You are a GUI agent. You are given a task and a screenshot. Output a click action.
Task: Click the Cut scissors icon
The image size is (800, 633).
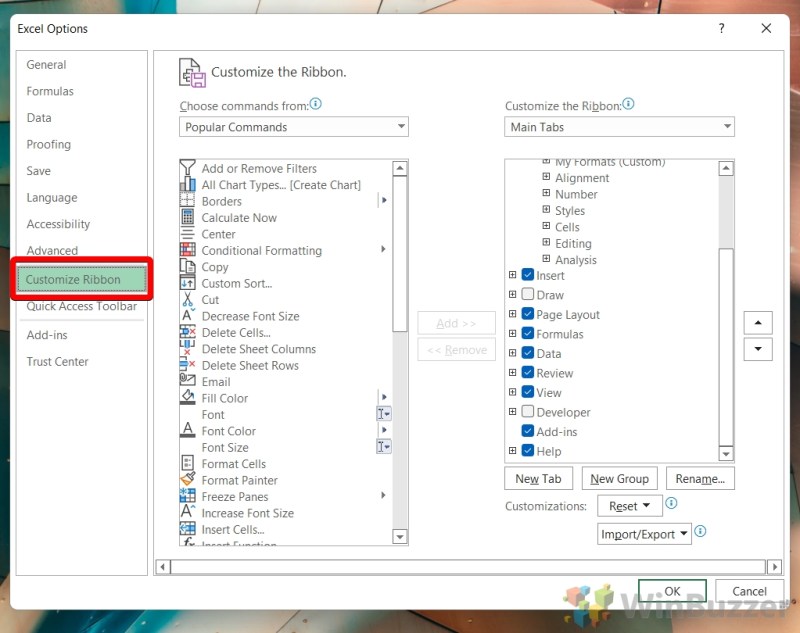[x=187, y=299]
